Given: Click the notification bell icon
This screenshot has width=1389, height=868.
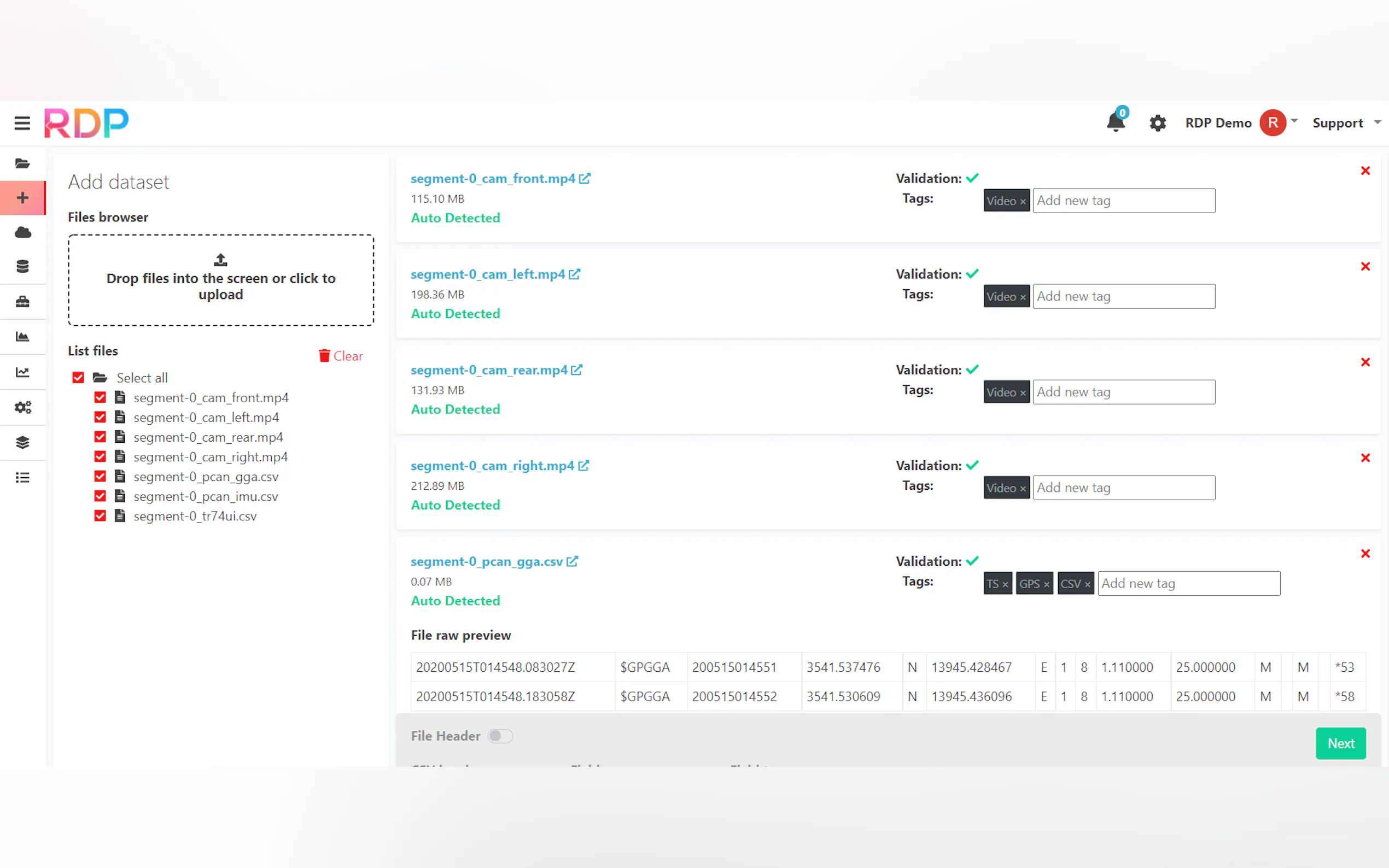Looking at the screenshot, I should 1115,122.
